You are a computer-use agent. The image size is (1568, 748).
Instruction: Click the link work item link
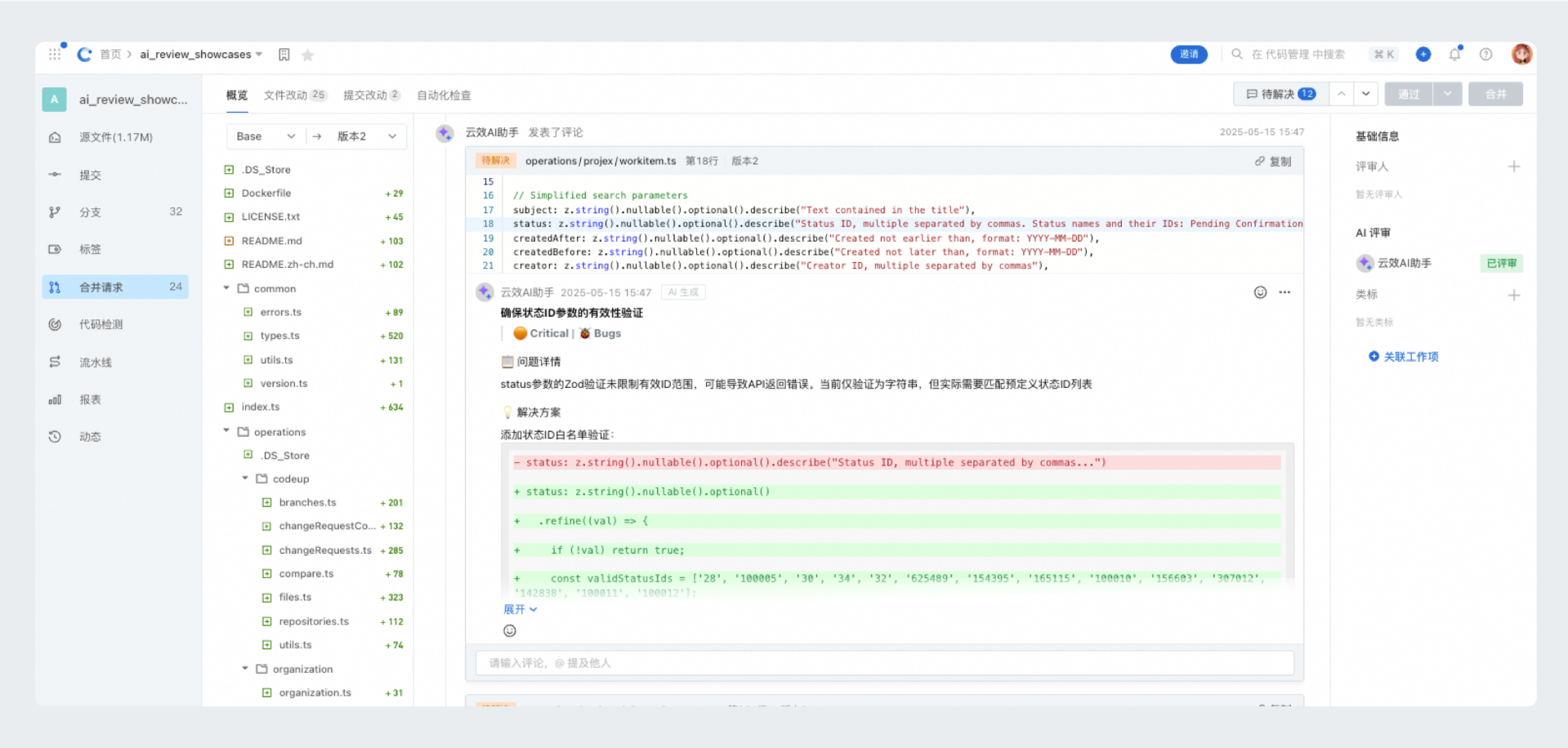1404,357
